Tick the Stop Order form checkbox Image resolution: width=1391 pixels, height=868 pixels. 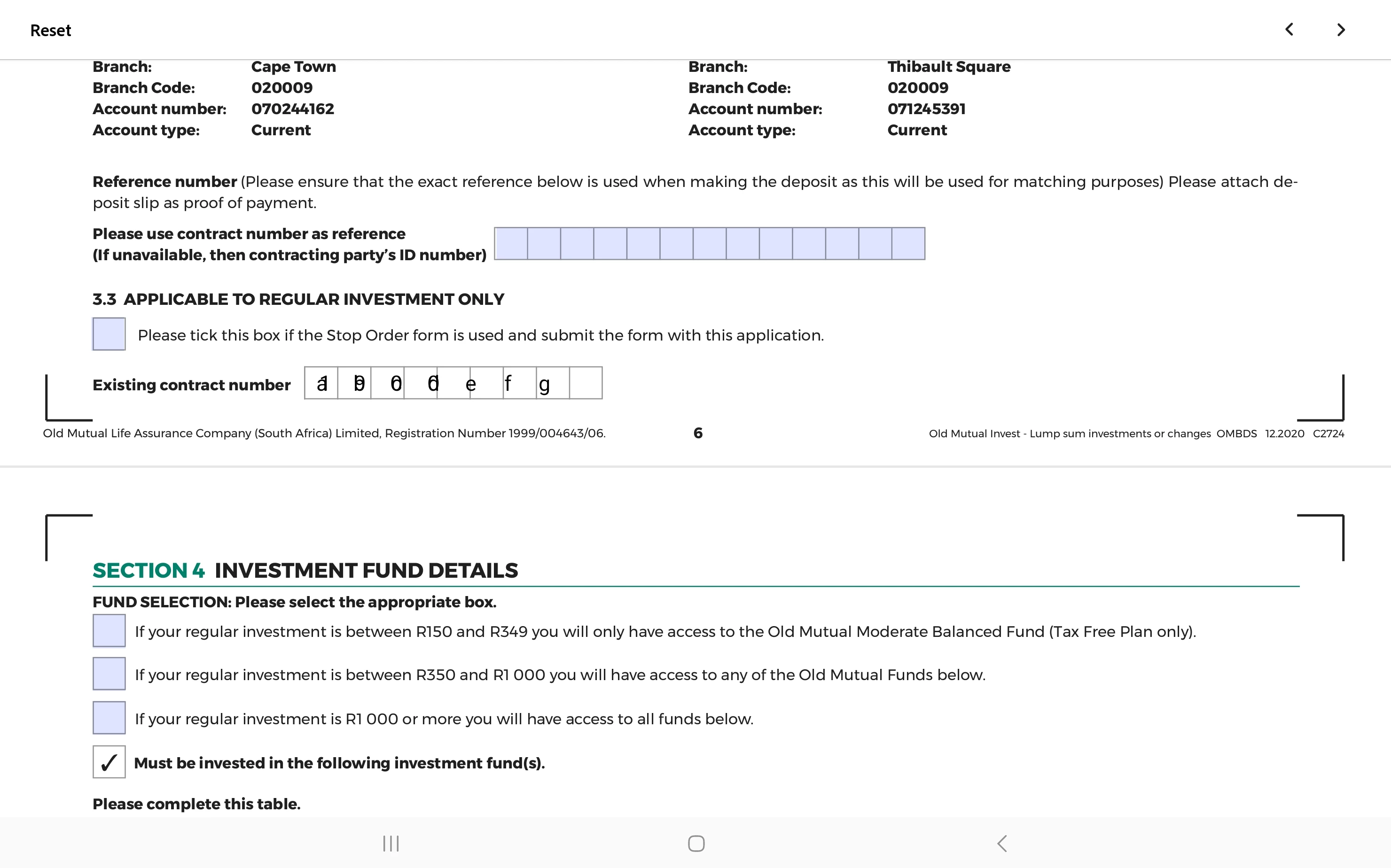point(109,334)
